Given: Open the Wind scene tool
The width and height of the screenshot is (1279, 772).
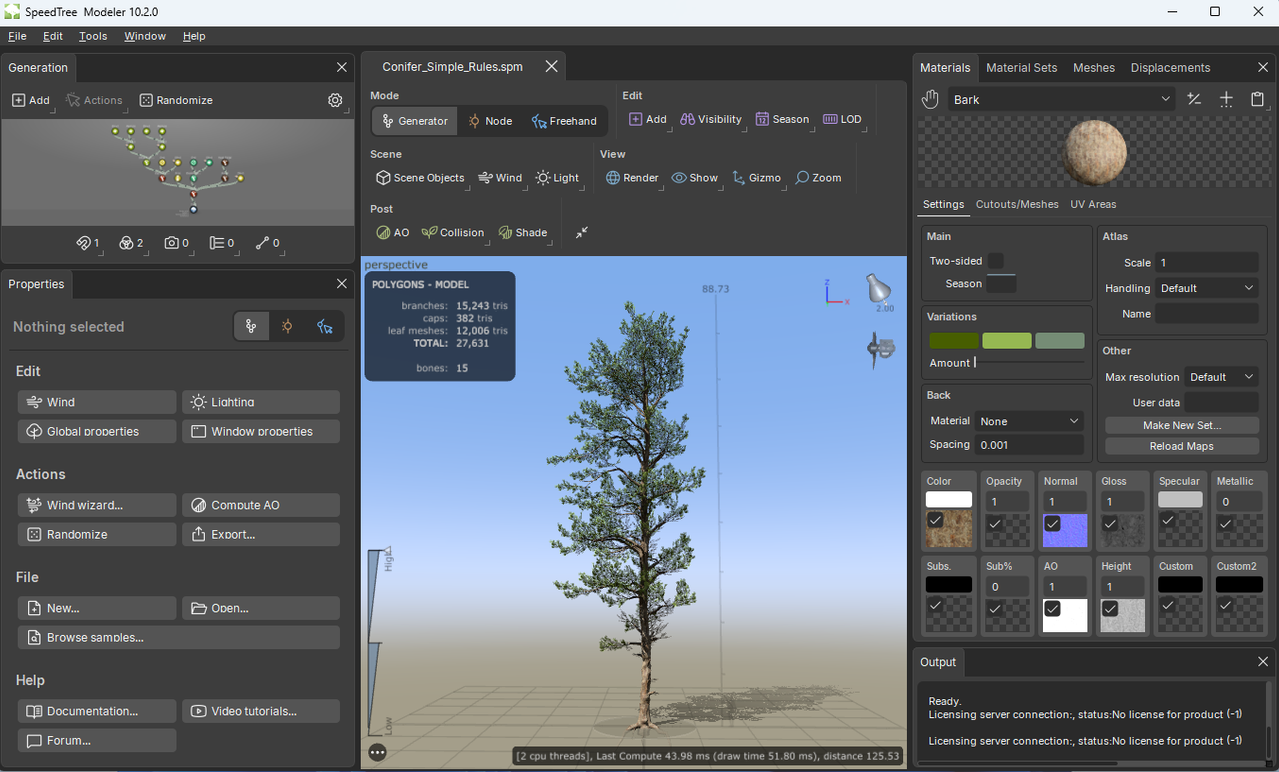Looking at the screenshot, I should click(500, 178).
